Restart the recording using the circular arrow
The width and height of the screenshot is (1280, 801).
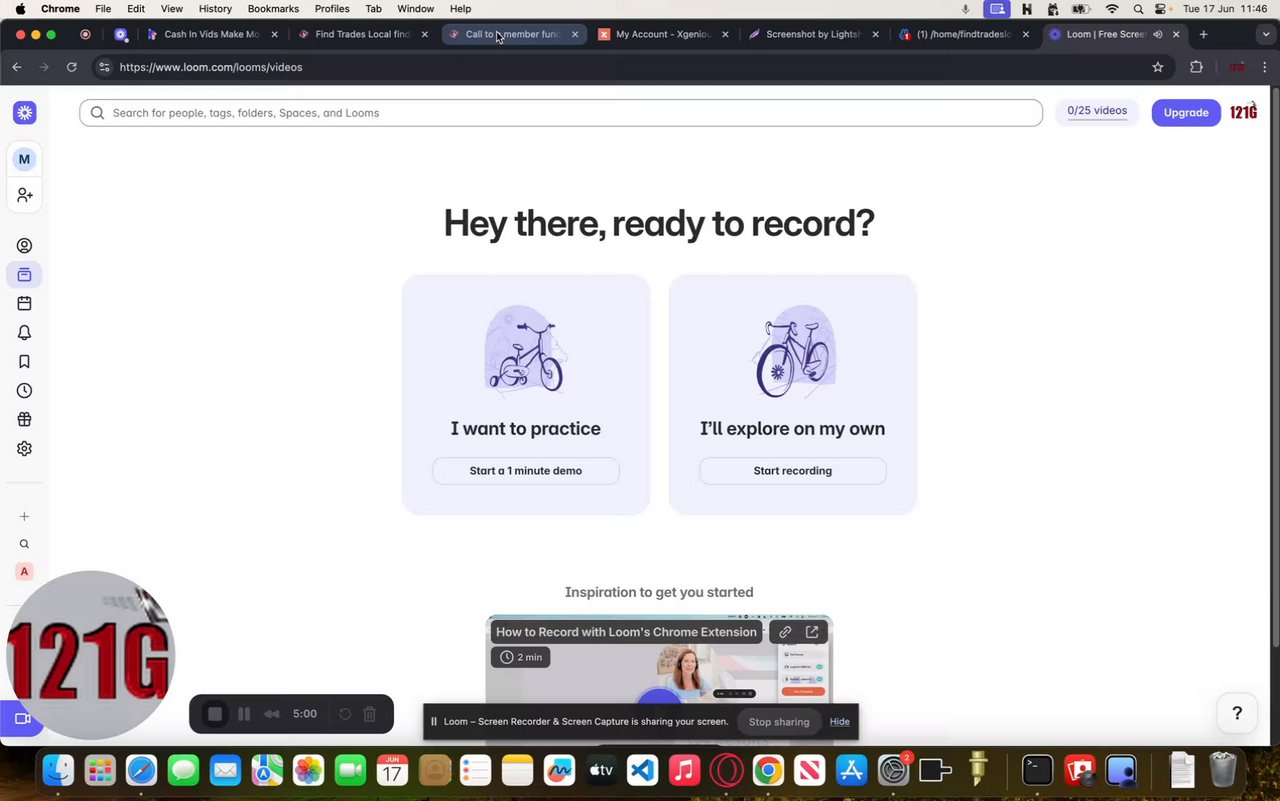click(x=345, y=714)
